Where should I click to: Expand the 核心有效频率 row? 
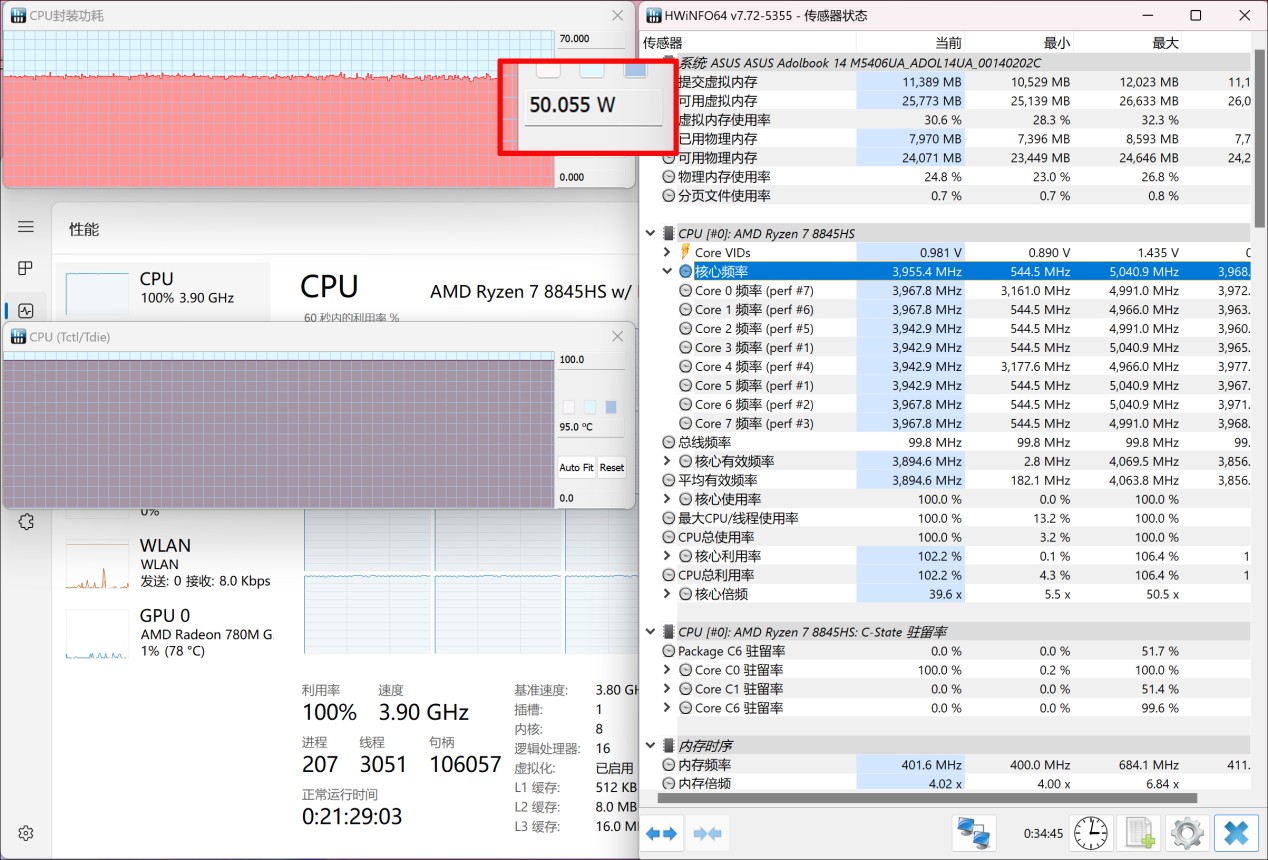pyautogui.click(x=668, y=461)
